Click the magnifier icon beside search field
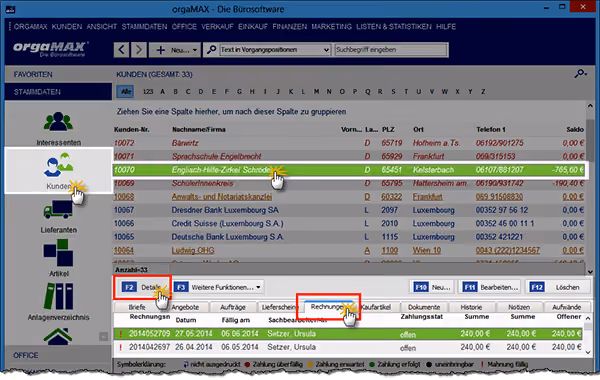The width and height of the screenshot is (600, 380). [211, 50]
